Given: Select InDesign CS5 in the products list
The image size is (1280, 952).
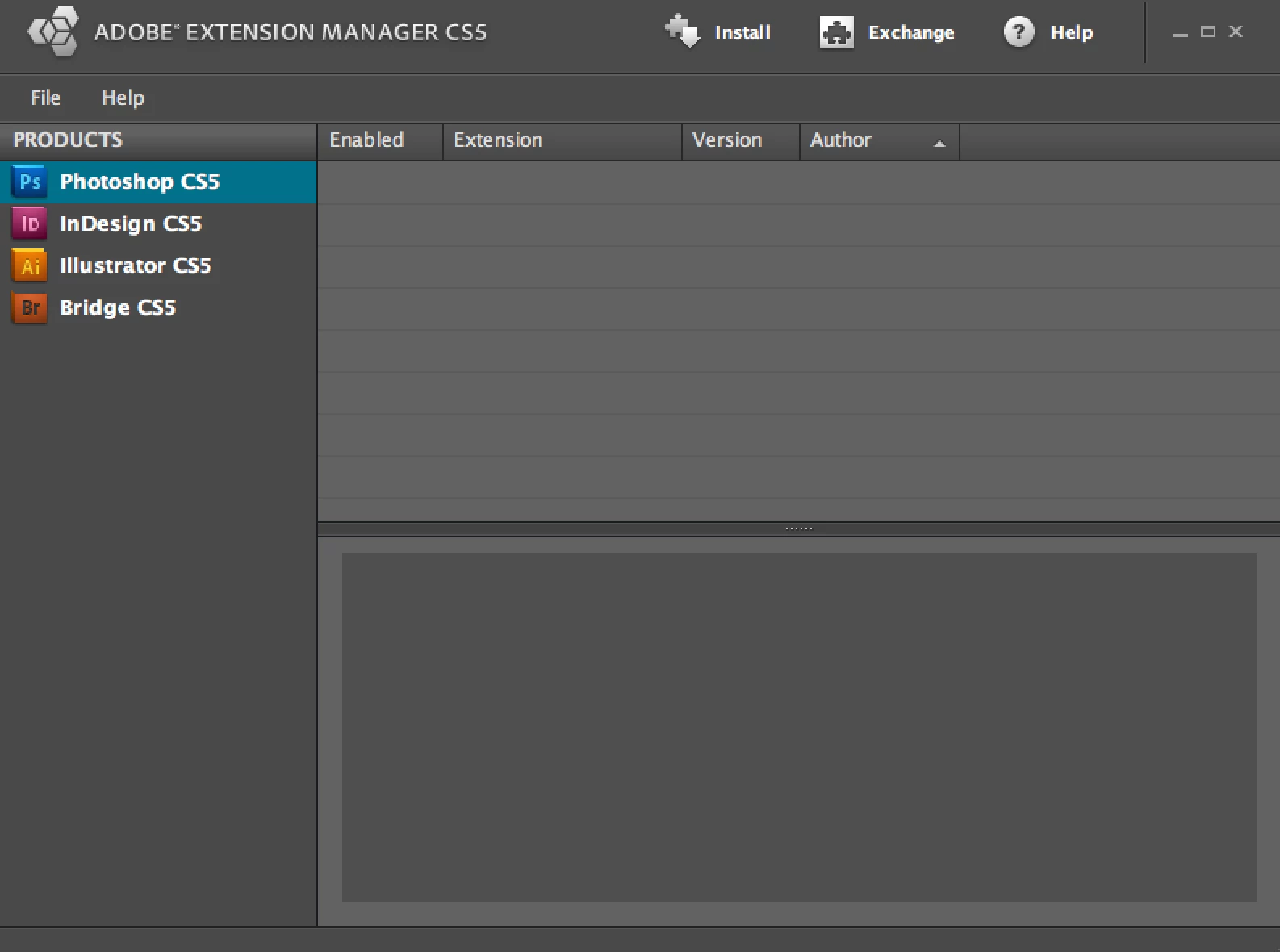Looking at the screenshot, I should [x=158, y=223].
